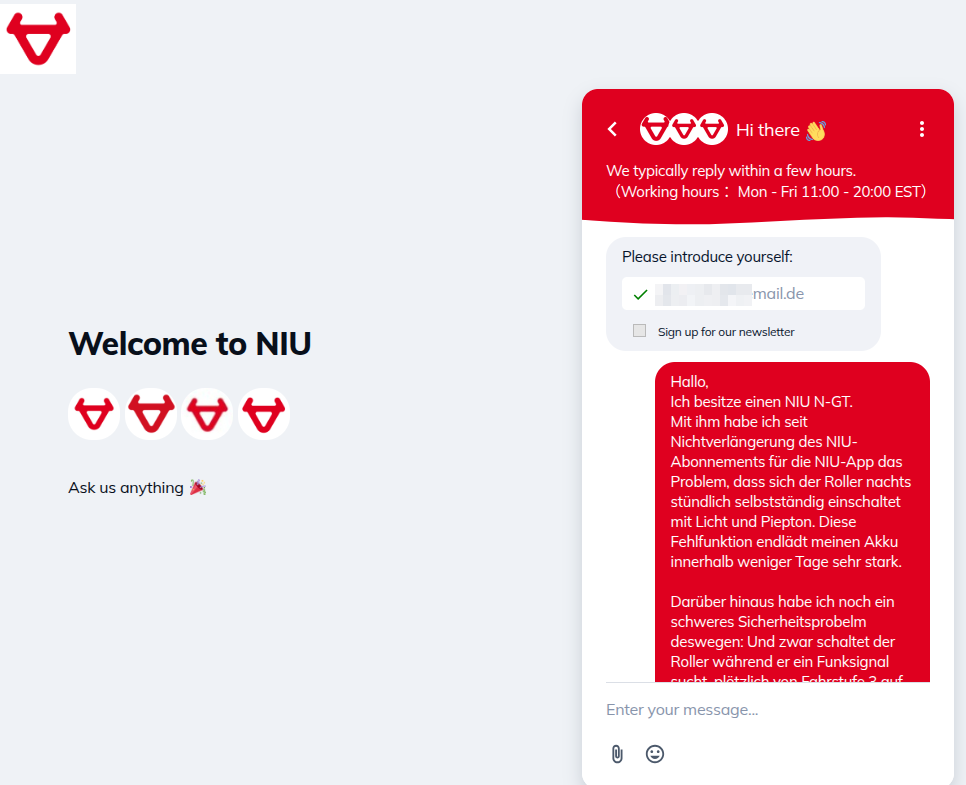Click the third avatar under Welcome to NIU
Viewport: 966px width, 785px height.
coord(207,414)
